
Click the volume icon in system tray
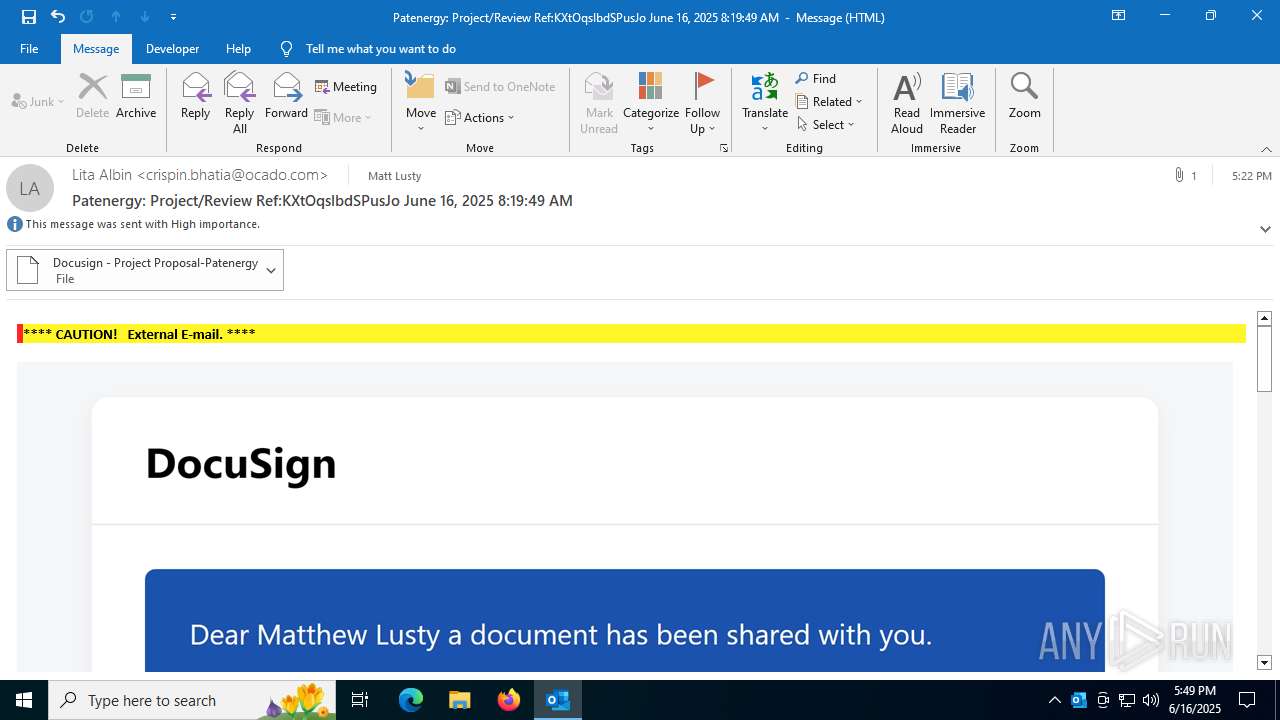[1151, 700]
